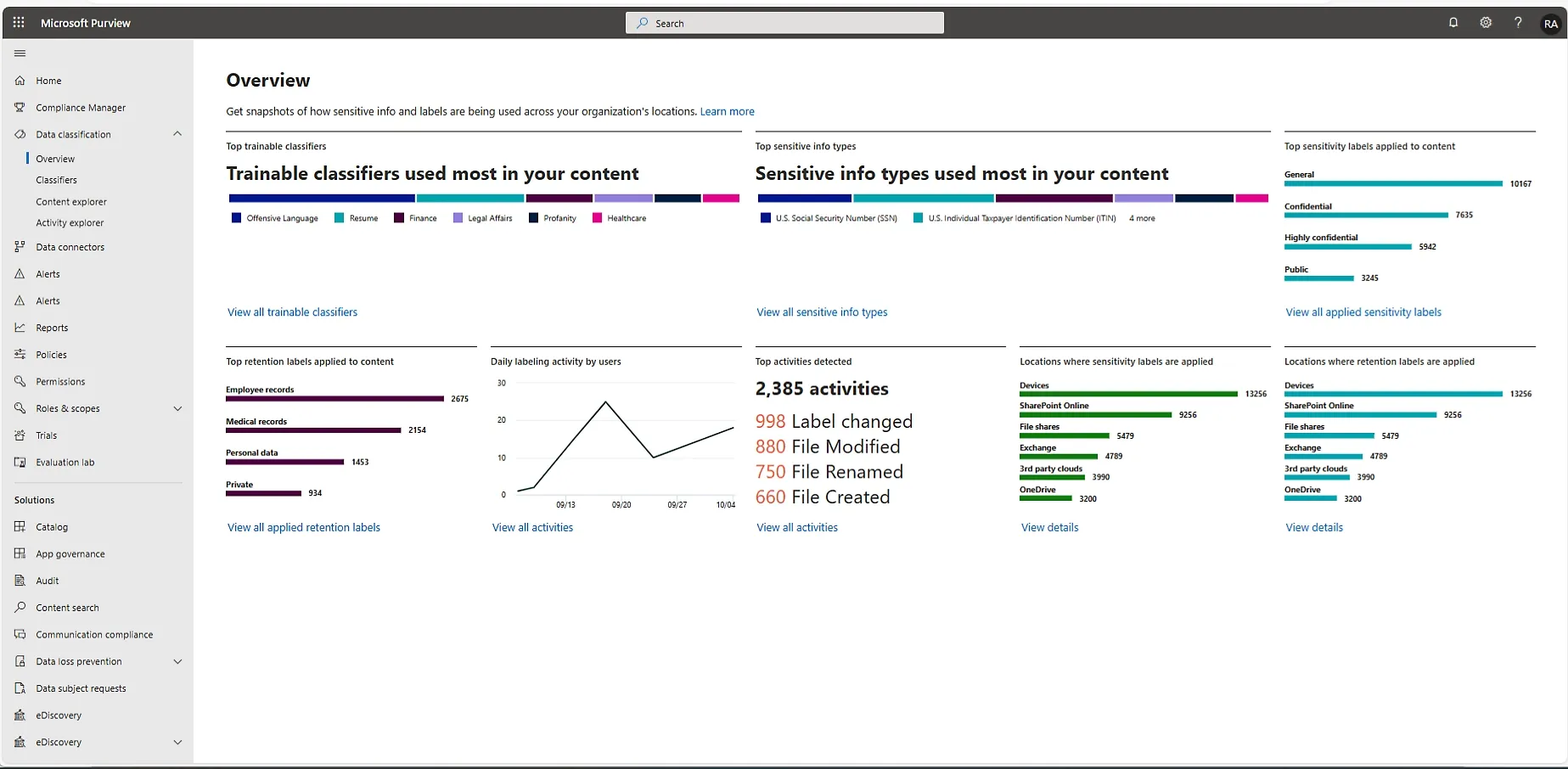Click the Learn more link
1568x769 pixels.
coord(727,111)
